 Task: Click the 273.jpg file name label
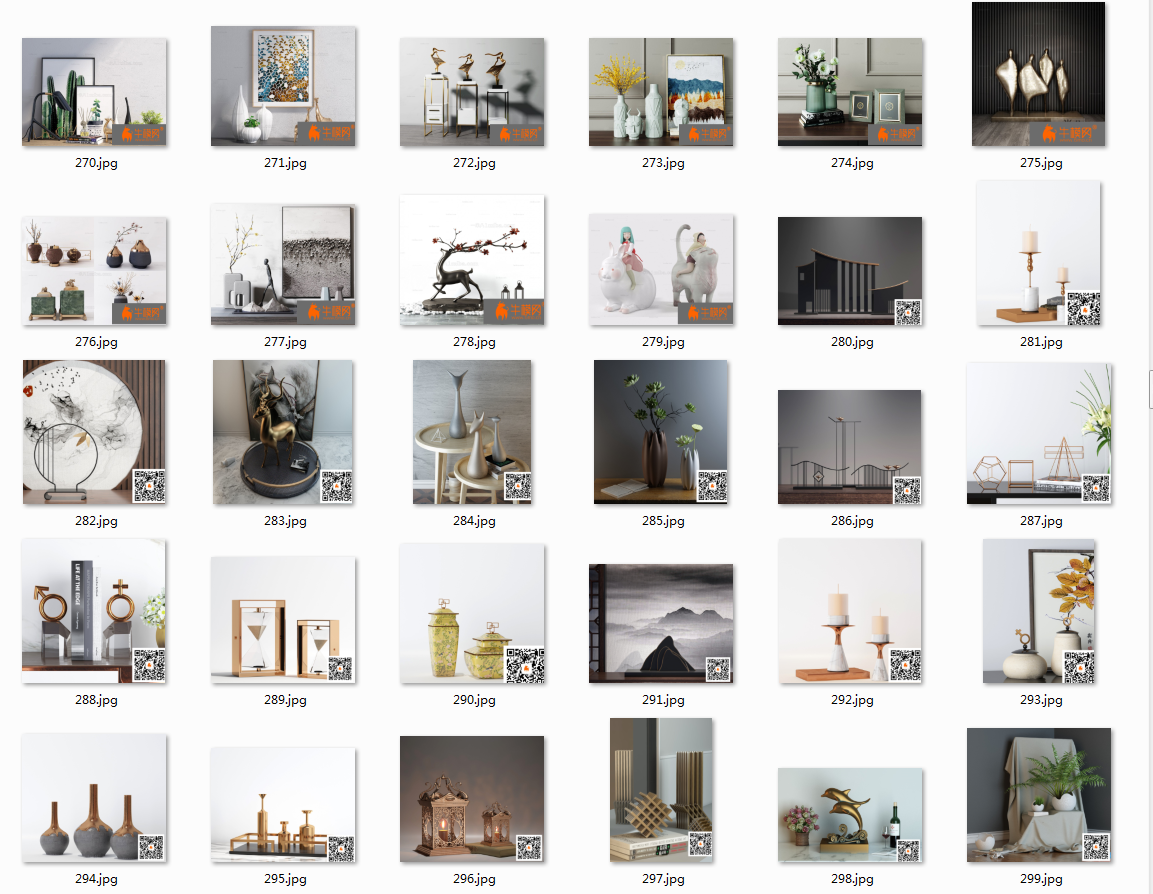tap(663, 163)
